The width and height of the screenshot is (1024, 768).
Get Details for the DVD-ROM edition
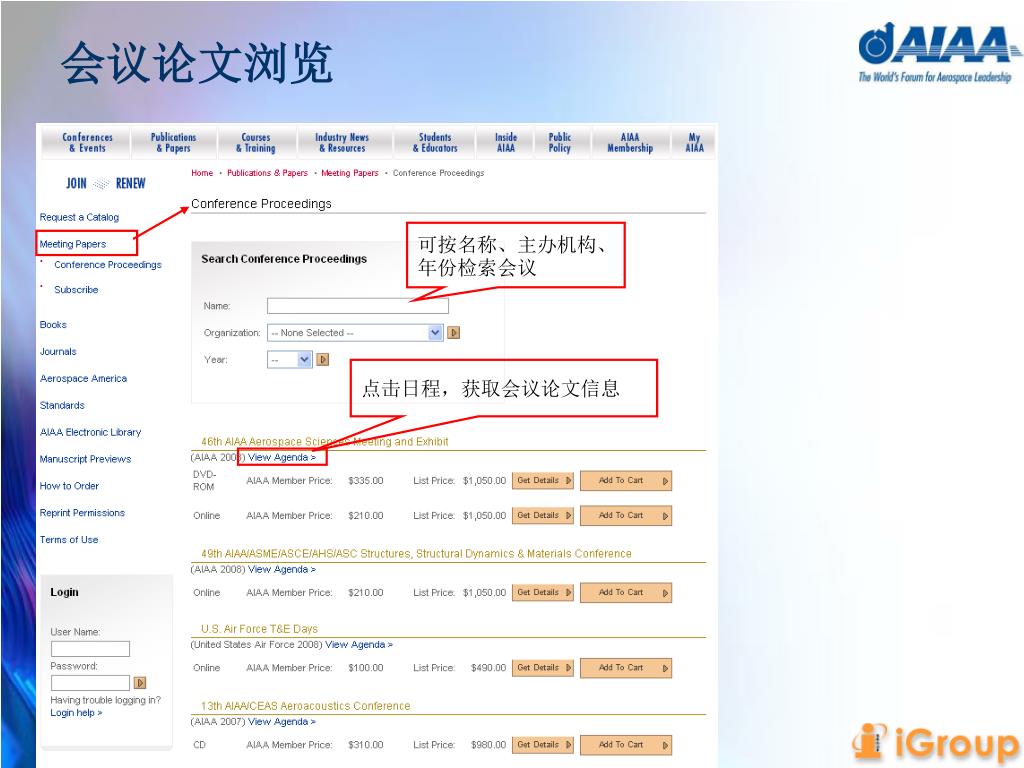[543, 481]
